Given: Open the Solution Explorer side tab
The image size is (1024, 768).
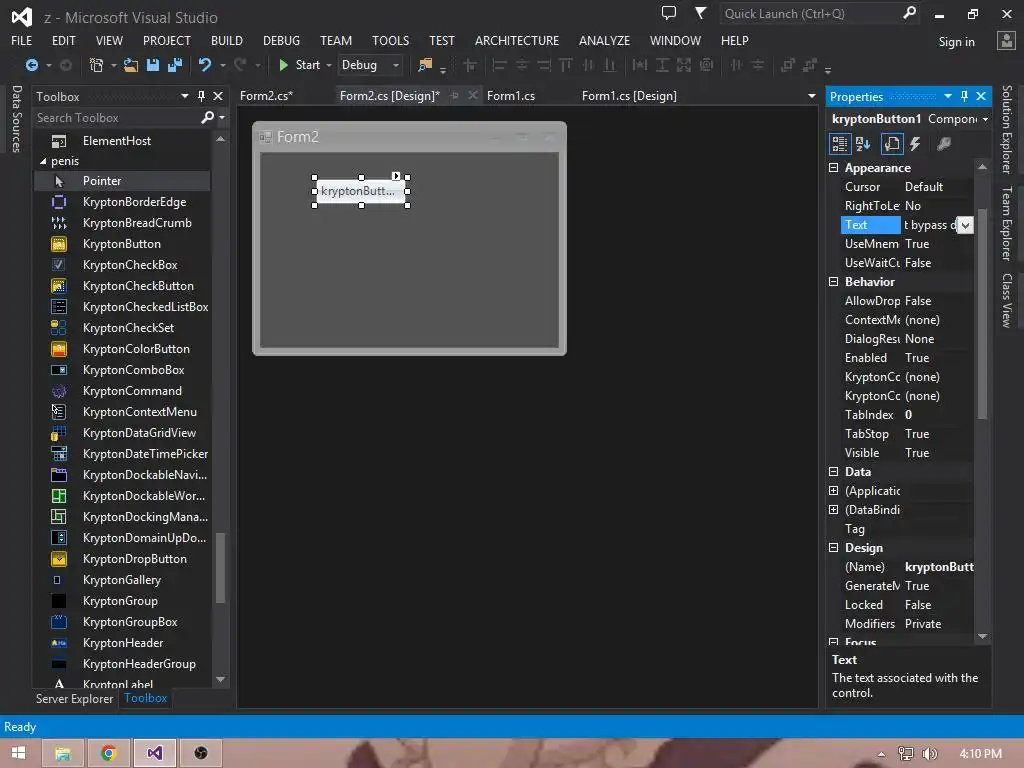Looking at the screenshot, I should coord(1006,129).
